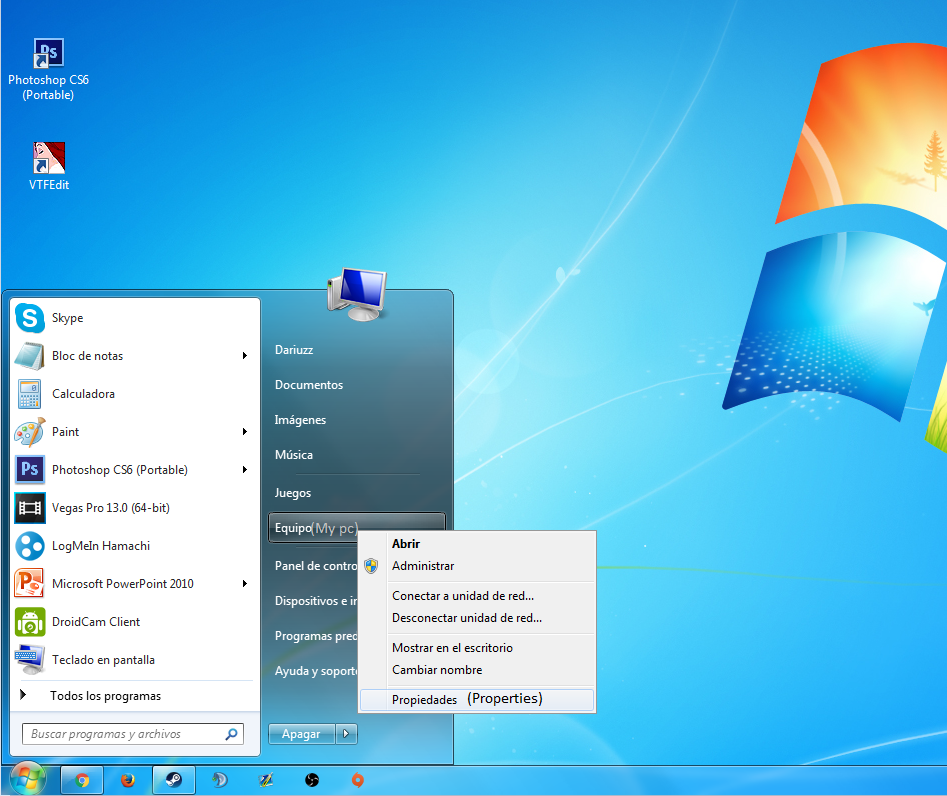Switch to Steam in the taskbar
947x796 pixels.
174,780
